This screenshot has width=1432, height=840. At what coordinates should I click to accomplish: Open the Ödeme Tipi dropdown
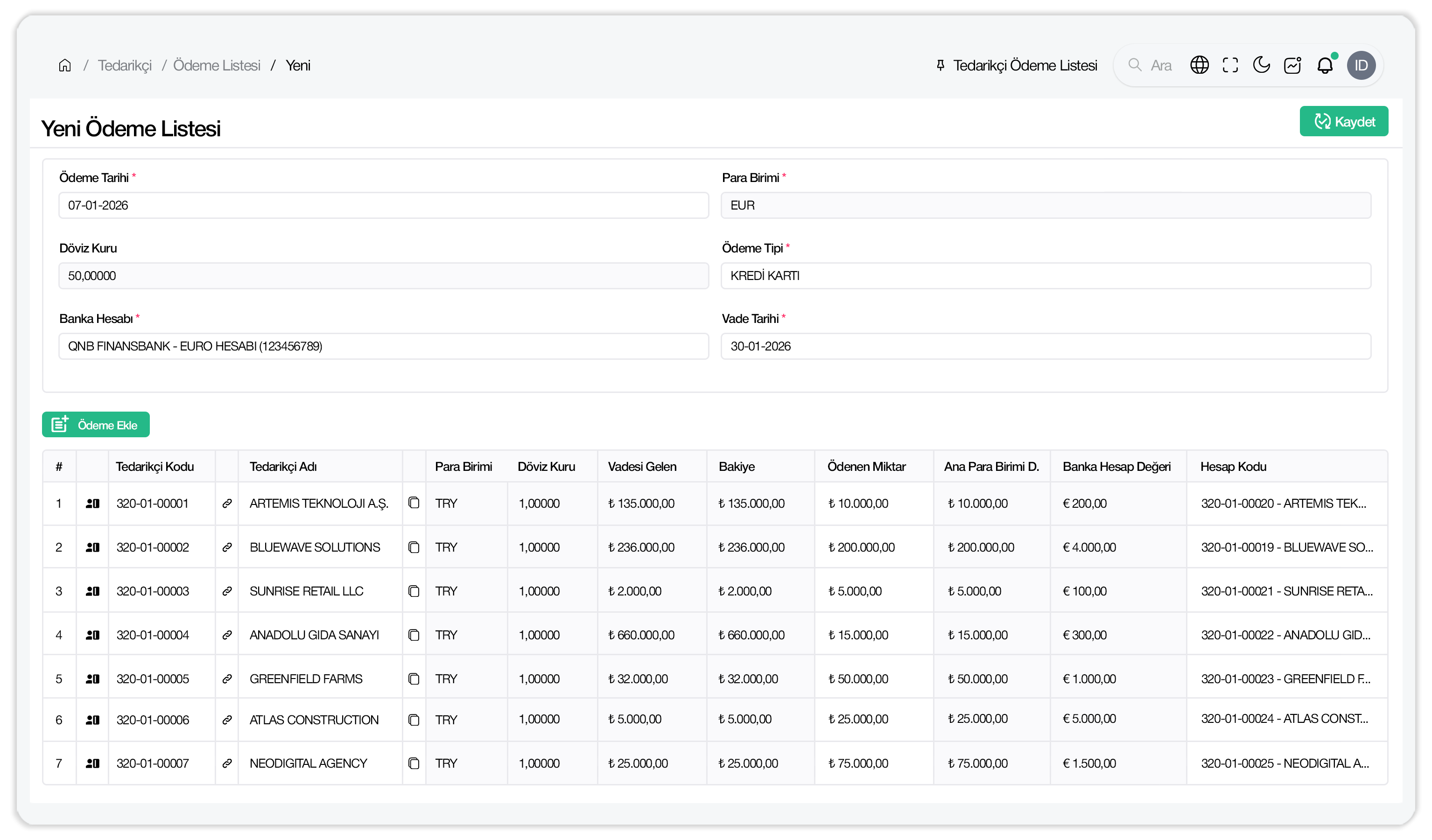coord(1046,276)
